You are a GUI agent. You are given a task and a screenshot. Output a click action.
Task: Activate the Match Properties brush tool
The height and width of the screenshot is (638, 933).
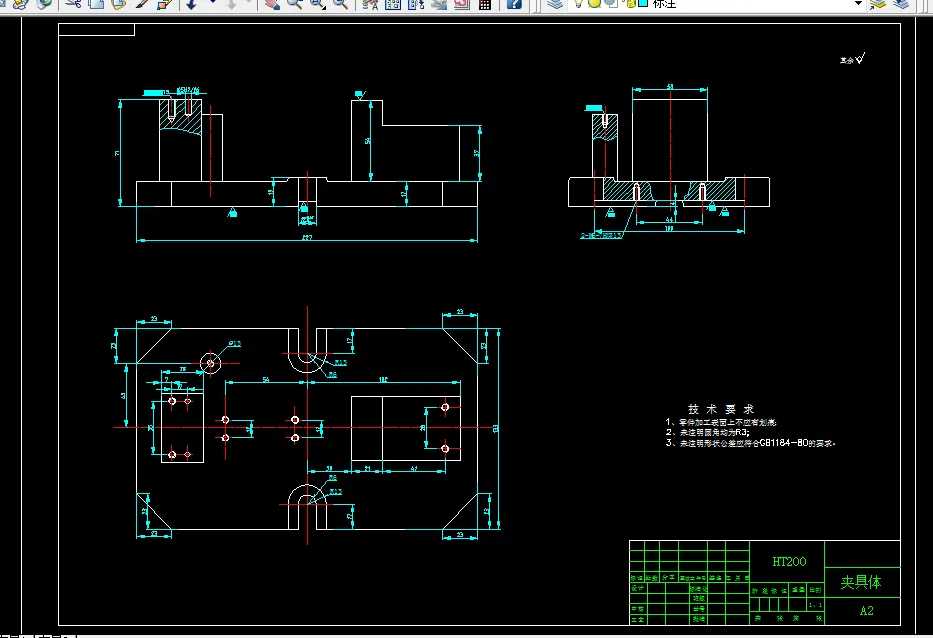[x=142, y=4]
